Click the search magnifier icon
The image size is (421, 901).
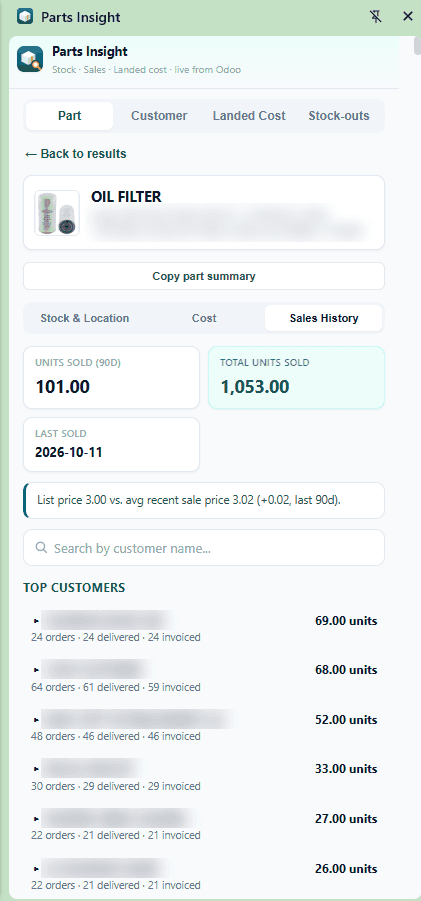tap(41, 548)
